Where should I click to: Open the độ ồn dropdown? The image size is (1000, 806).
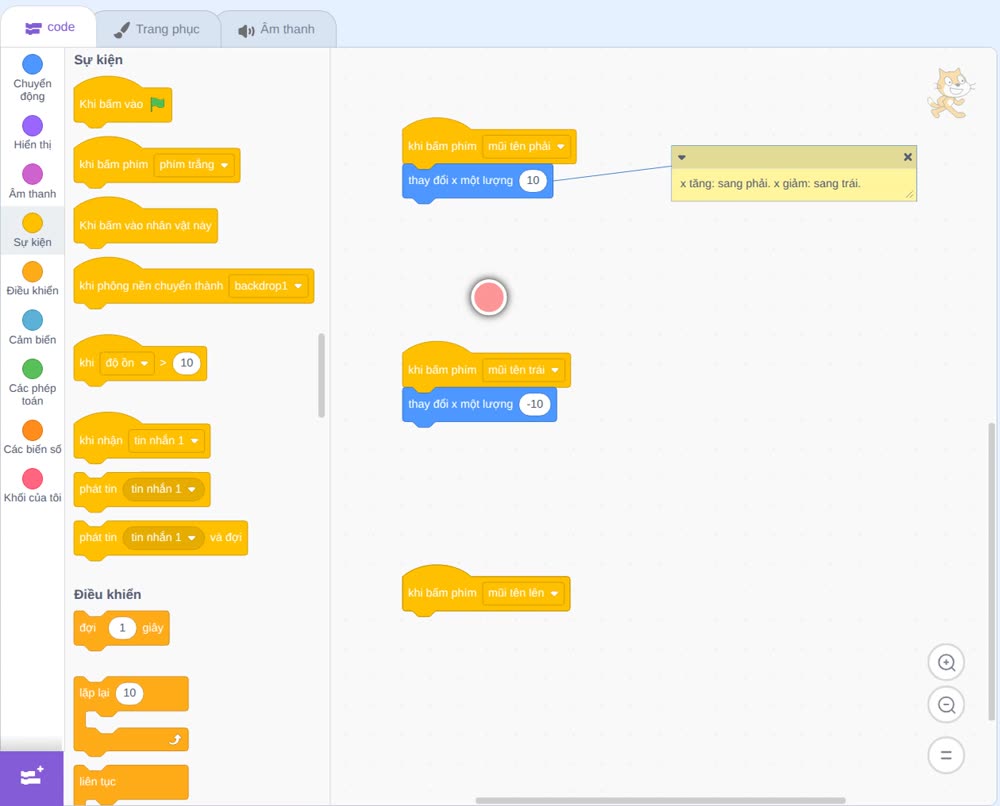pos(127,363)
